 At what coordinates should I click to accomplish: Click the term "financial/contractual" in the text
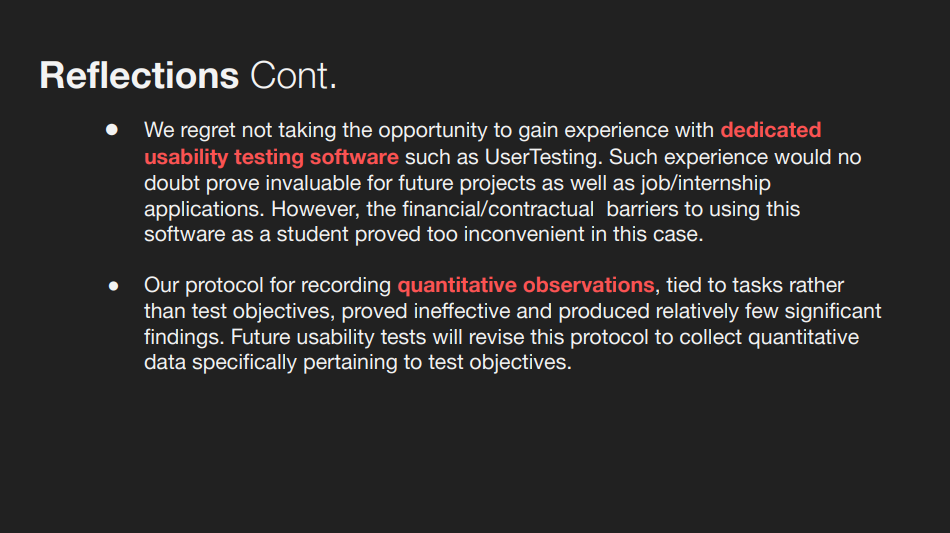pos(498,209)
